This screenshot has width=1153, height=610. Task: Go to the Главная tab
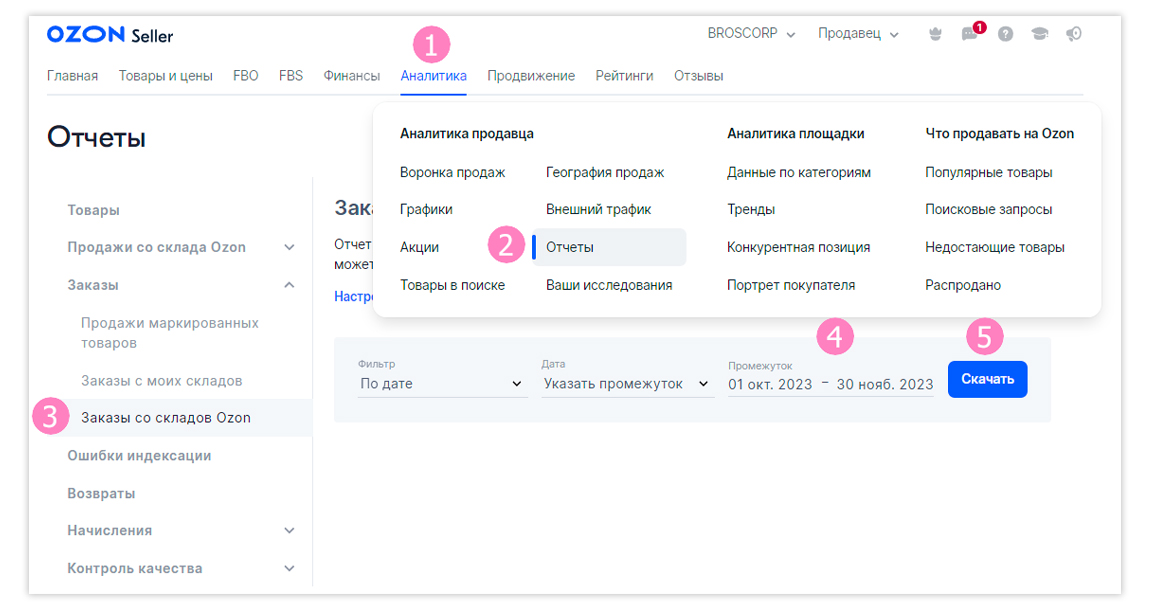(72, 76)
